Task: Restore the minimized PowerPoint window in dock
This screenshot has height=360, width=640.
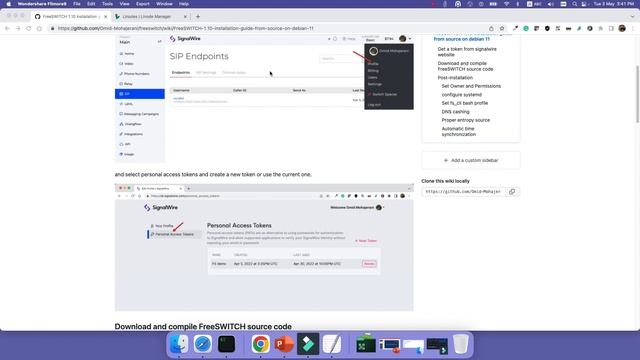Action: [x=390, y=345]
